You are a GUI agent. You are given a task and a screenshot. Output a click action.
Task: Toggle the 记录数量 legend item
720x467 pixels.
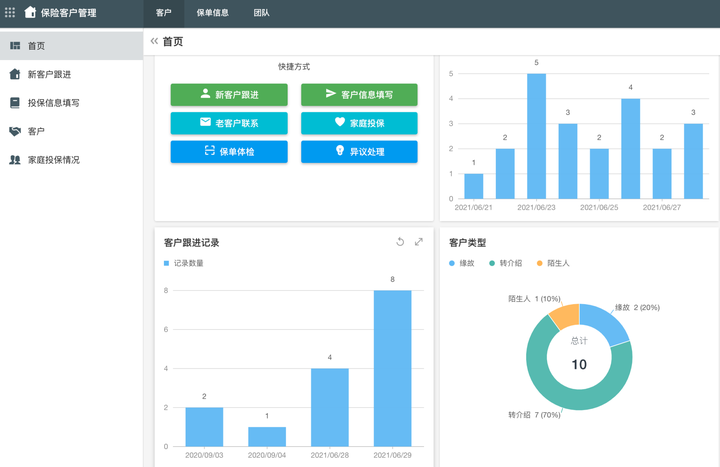[184, 263]
